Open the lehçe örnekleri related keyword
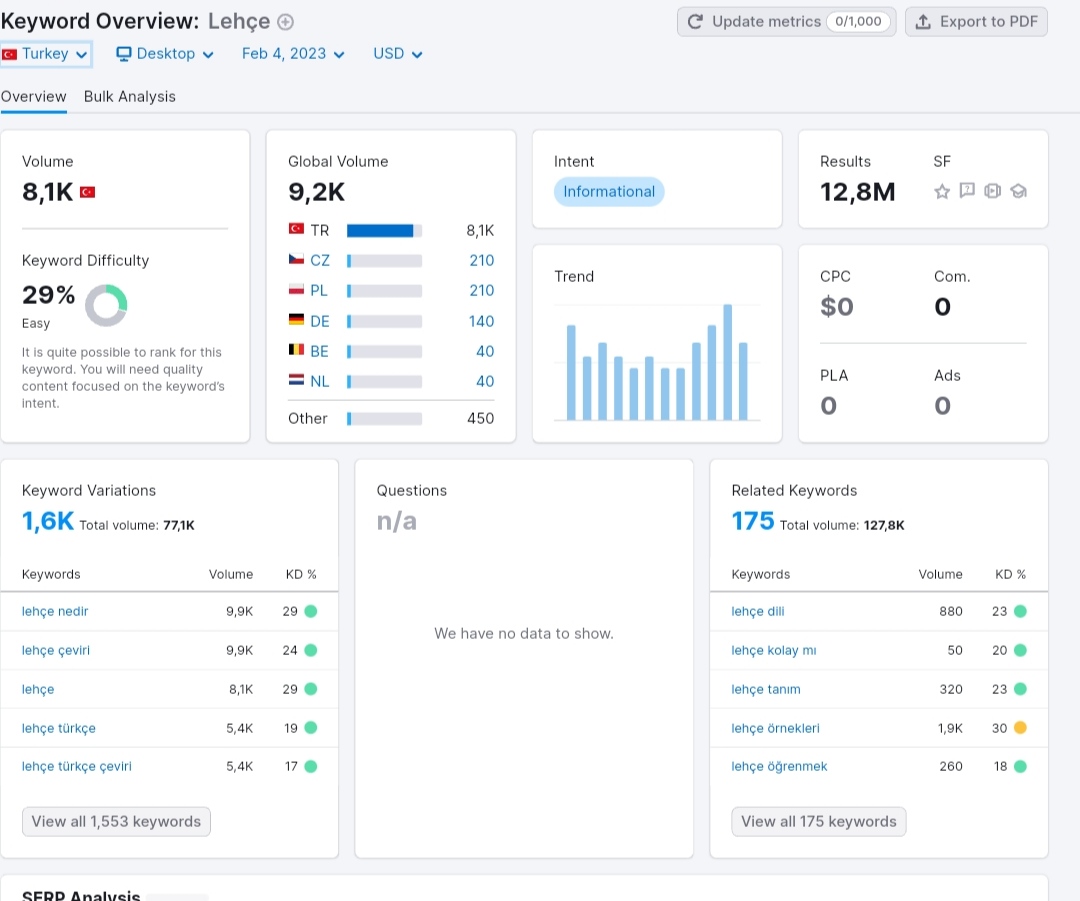The height and width of the screenshot is (901, 1080). [776, 728]
